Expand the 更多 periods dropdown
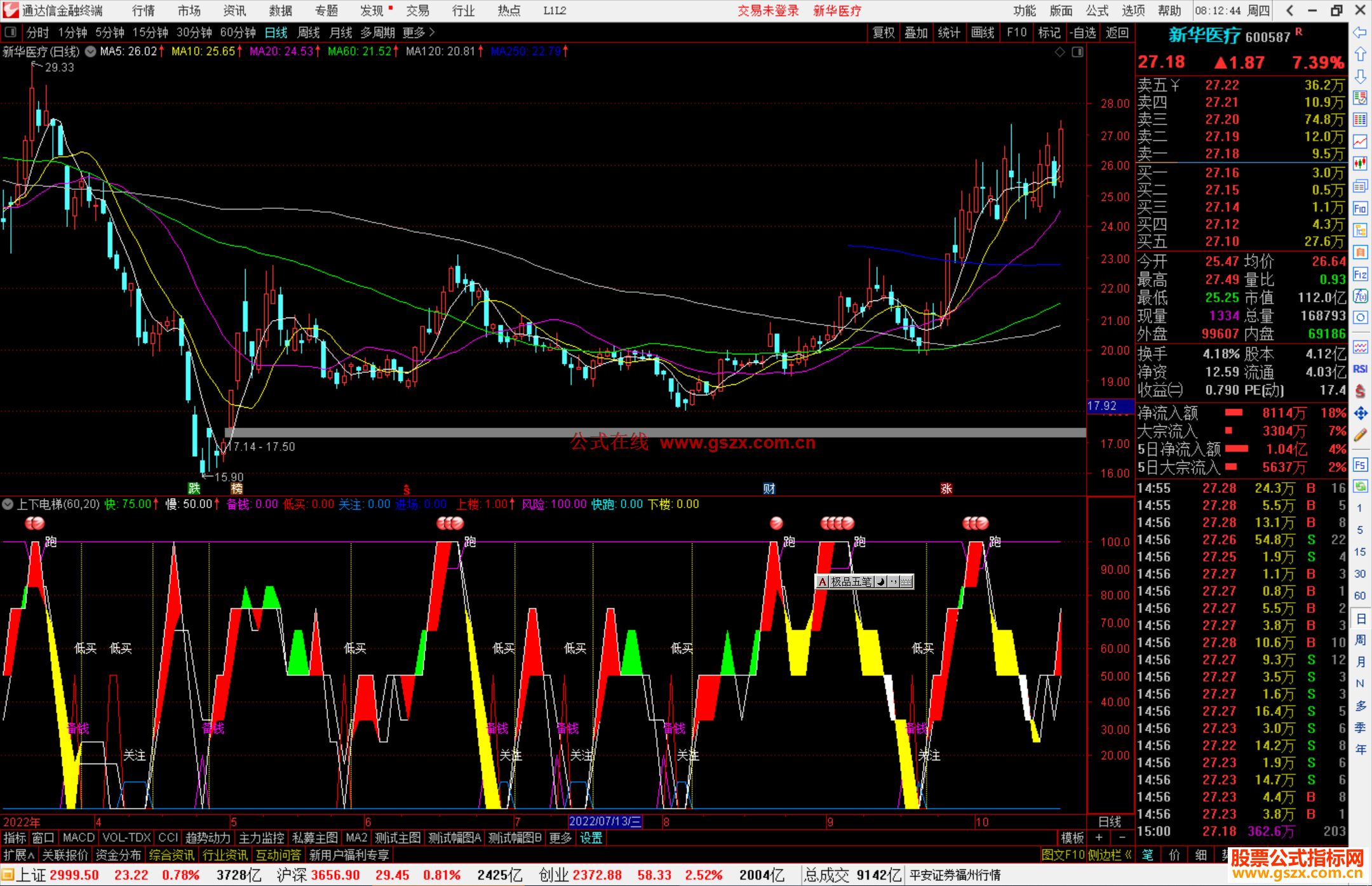The height and width of the screenshot is (886, 1372). pyautogui.click(x=419, y=32)
